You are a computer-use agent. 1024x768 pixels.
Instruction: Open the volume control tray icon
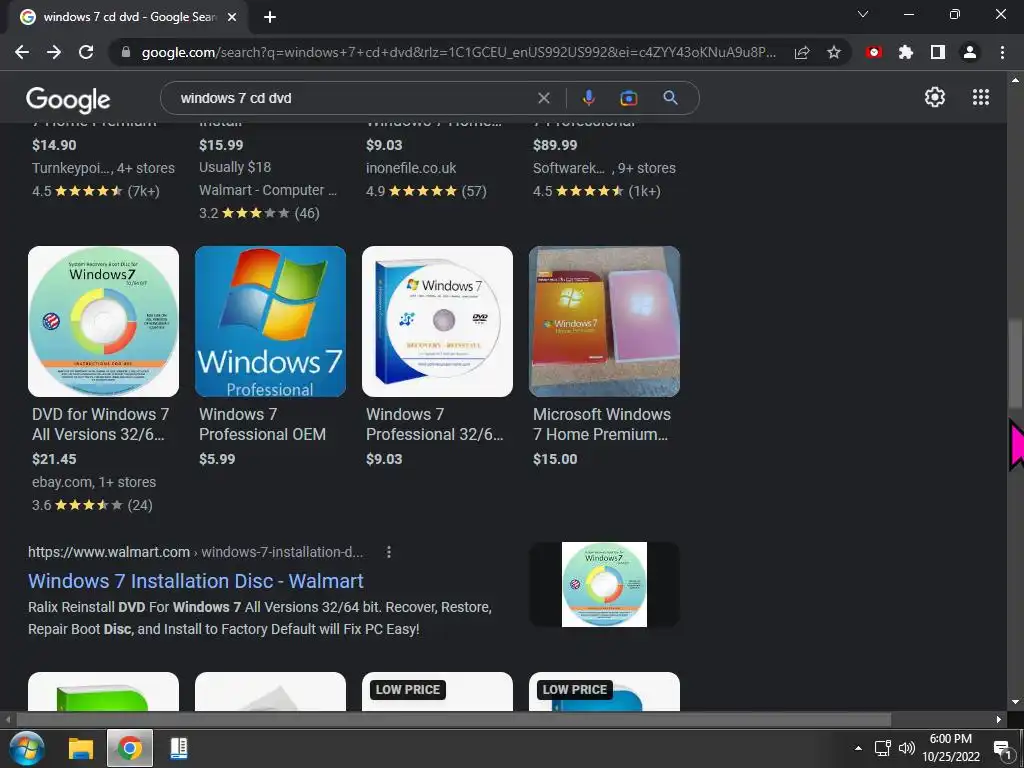[x=906, y=748]
